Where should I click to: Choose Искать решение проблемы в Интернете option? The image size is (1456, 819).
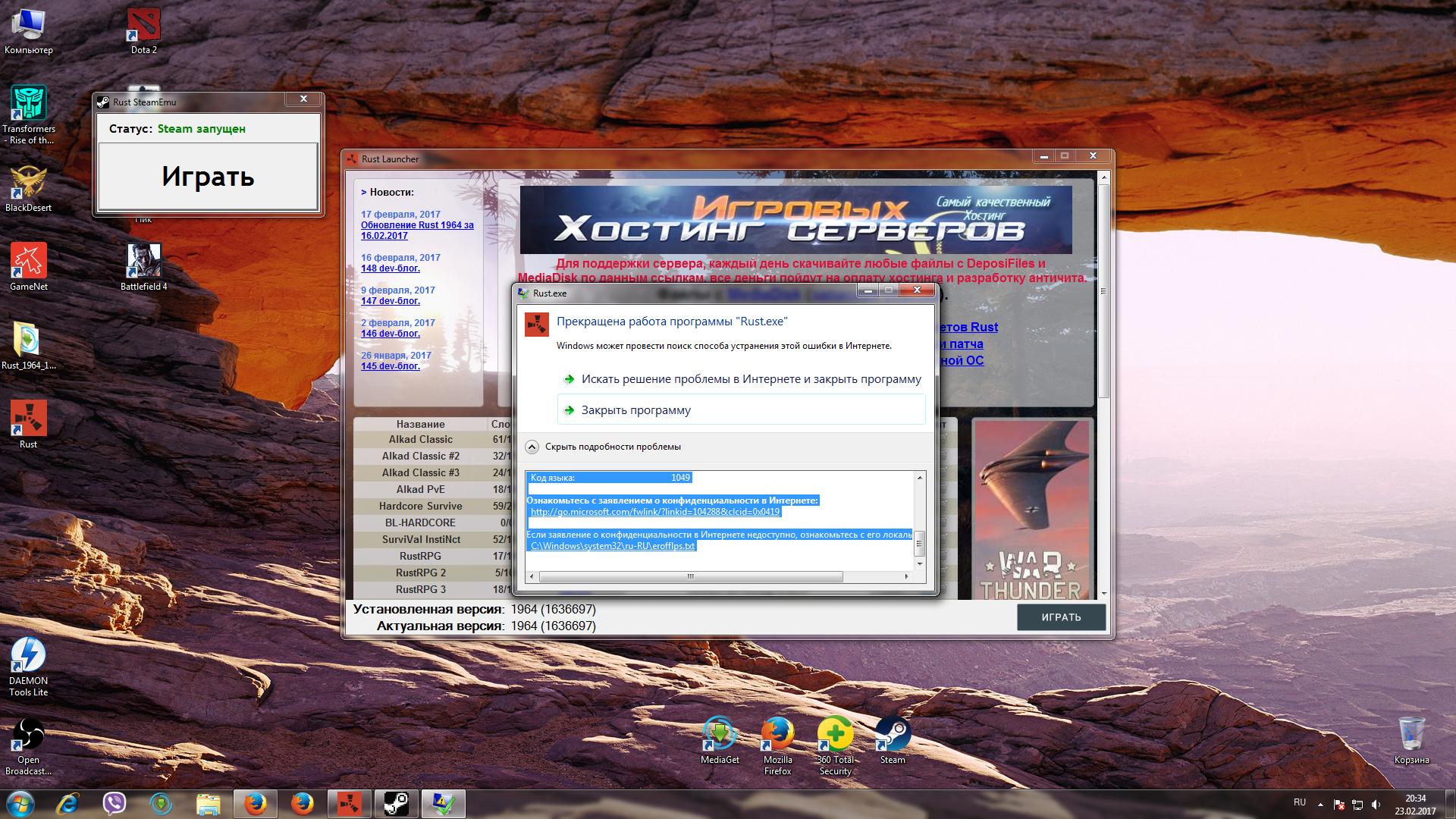[742, 379]
